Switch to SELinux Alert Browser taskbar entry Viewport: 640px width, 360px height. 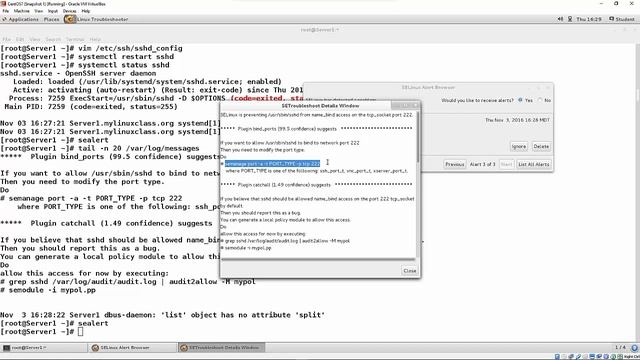133,348
